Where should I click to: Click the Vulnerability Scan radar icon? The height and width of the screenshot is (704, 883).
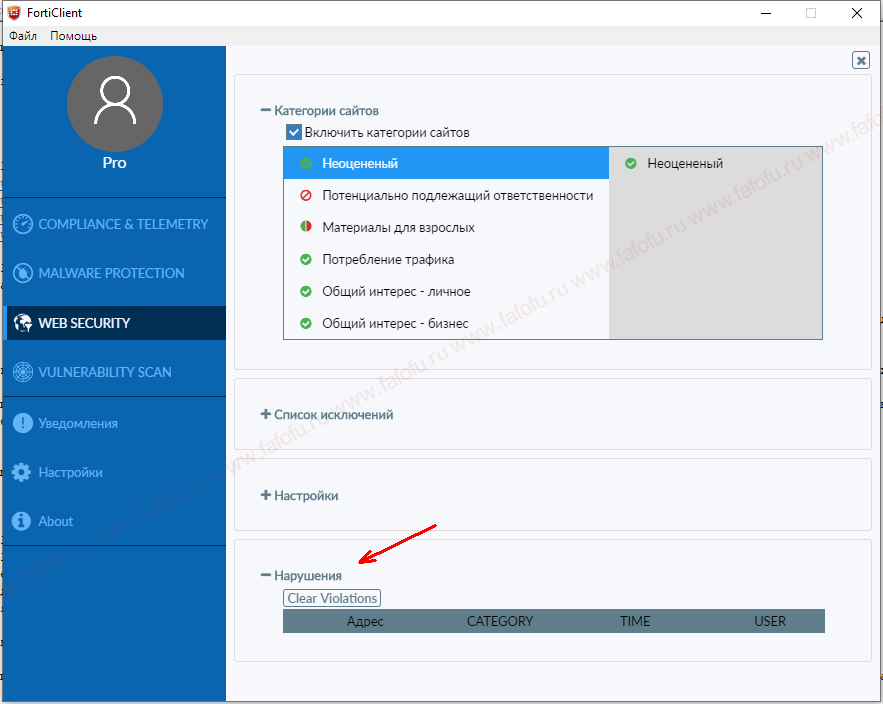tap(23, 372)
